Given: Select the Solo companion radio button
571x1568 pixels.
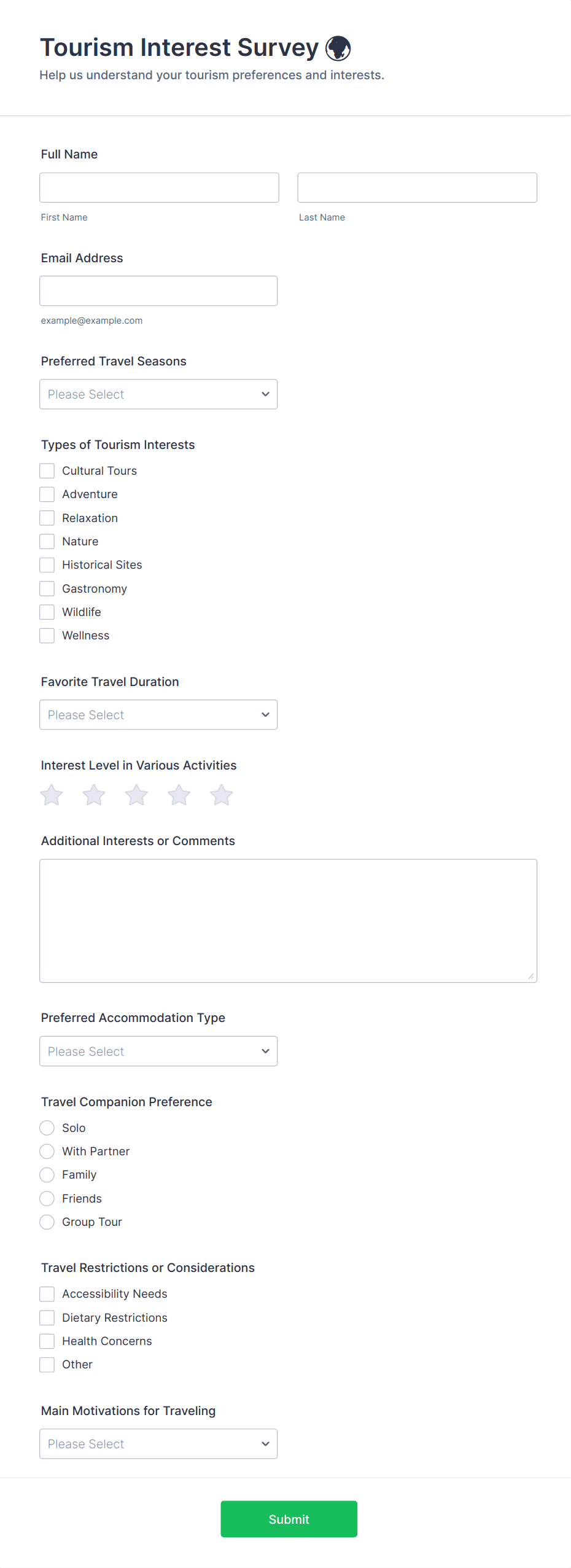Looking at the screenshot, I should (x=47, y=1128).
